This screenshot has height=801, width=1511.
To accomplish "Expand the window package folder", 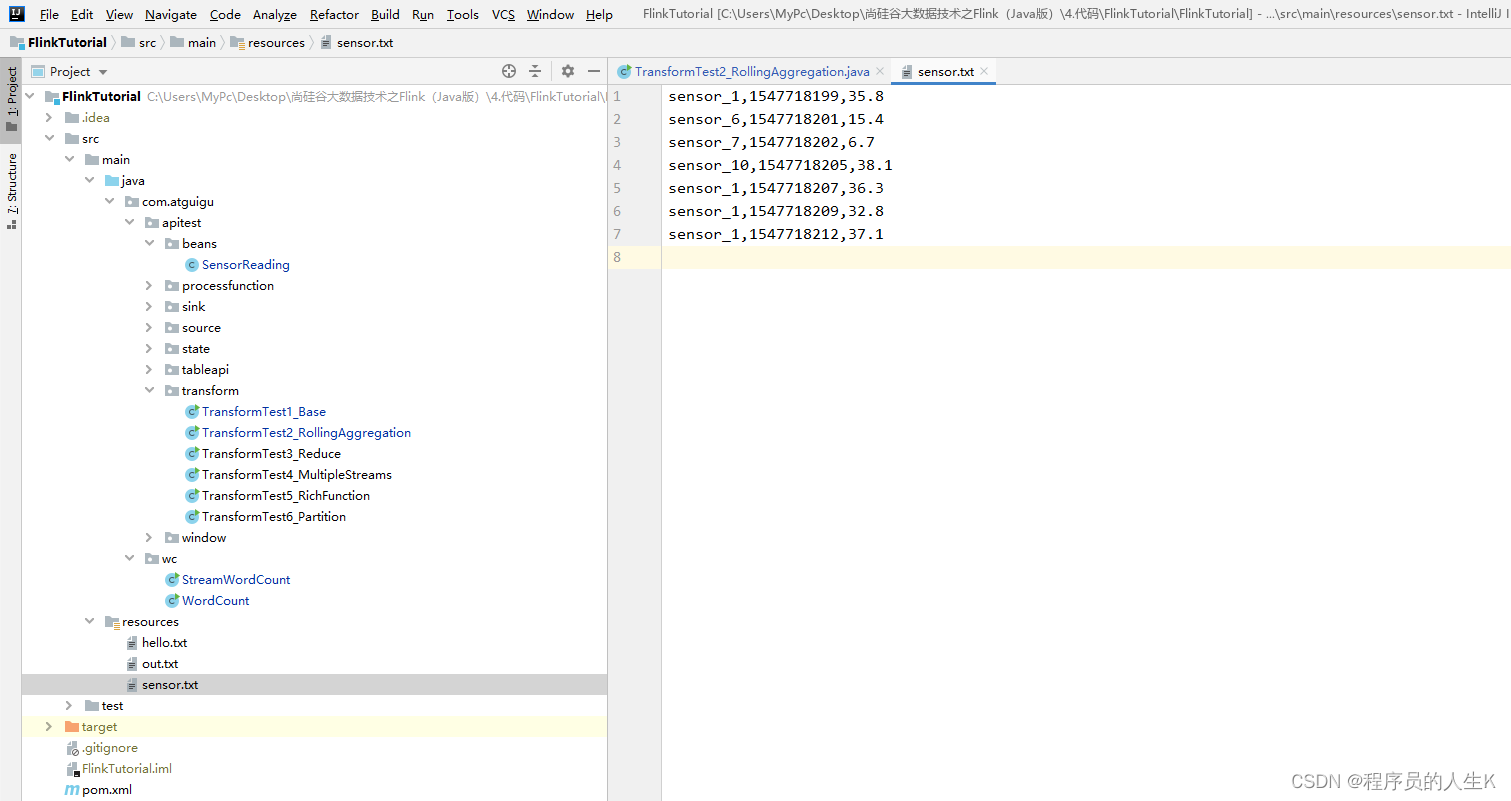I will click(149, 538).
